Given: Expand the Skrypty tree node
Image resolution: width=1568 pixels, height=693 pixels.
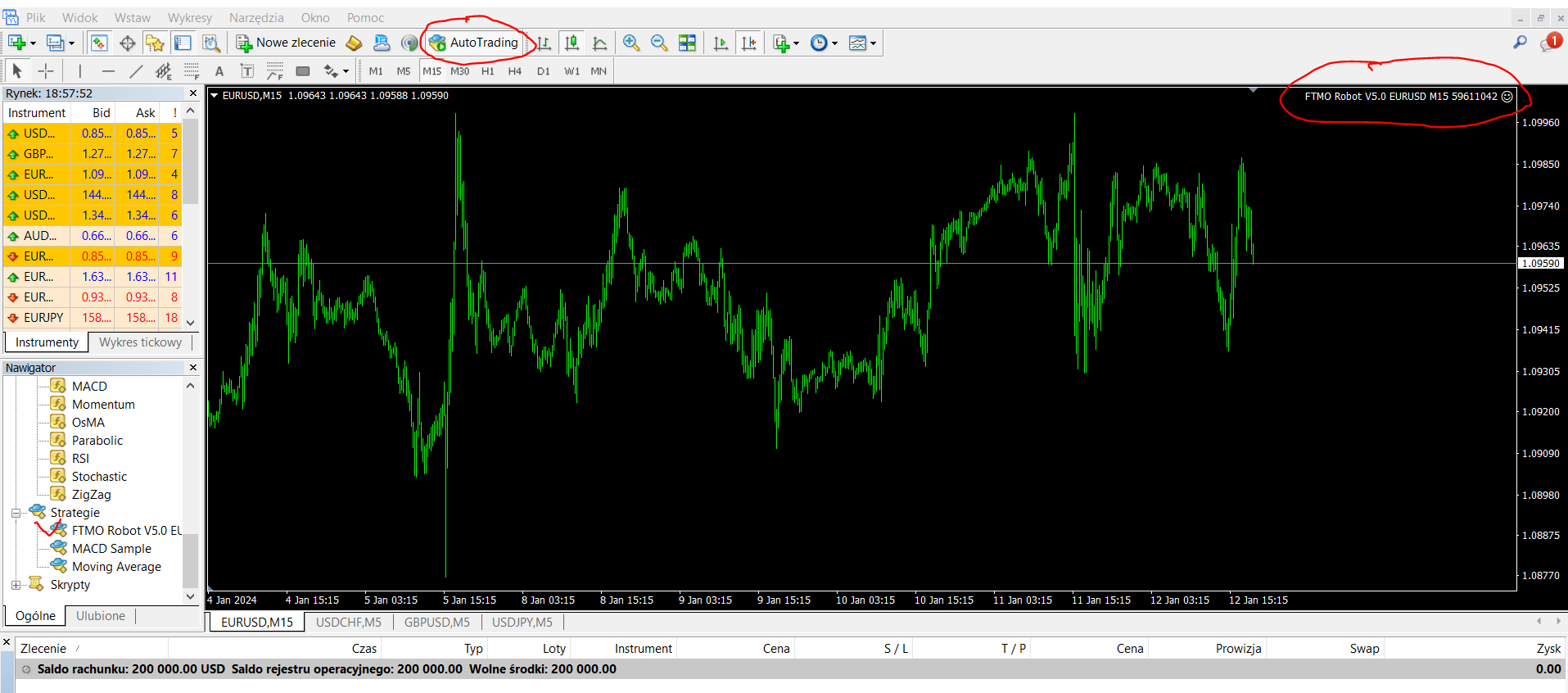Looking at the screenshot, I should (16, 585).
